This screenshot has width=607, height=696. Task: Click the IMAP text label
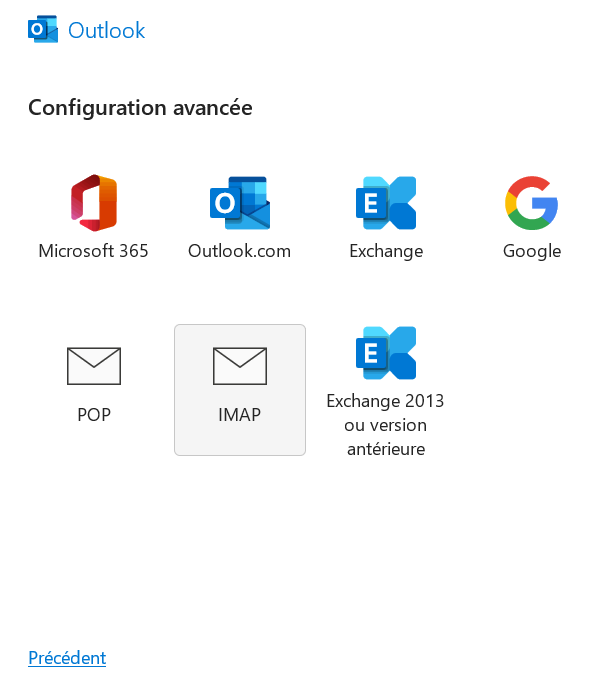pos(240,415)
